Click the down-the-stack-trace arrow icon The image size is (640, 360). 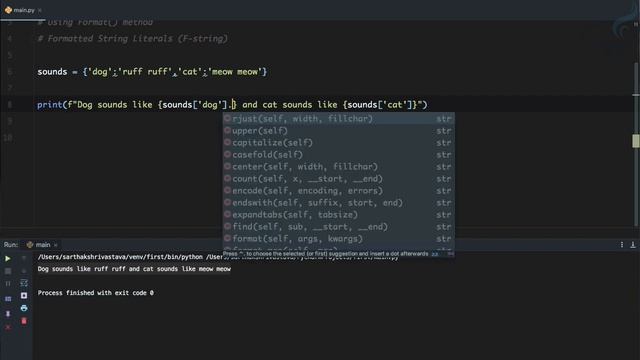pos(24,271)
